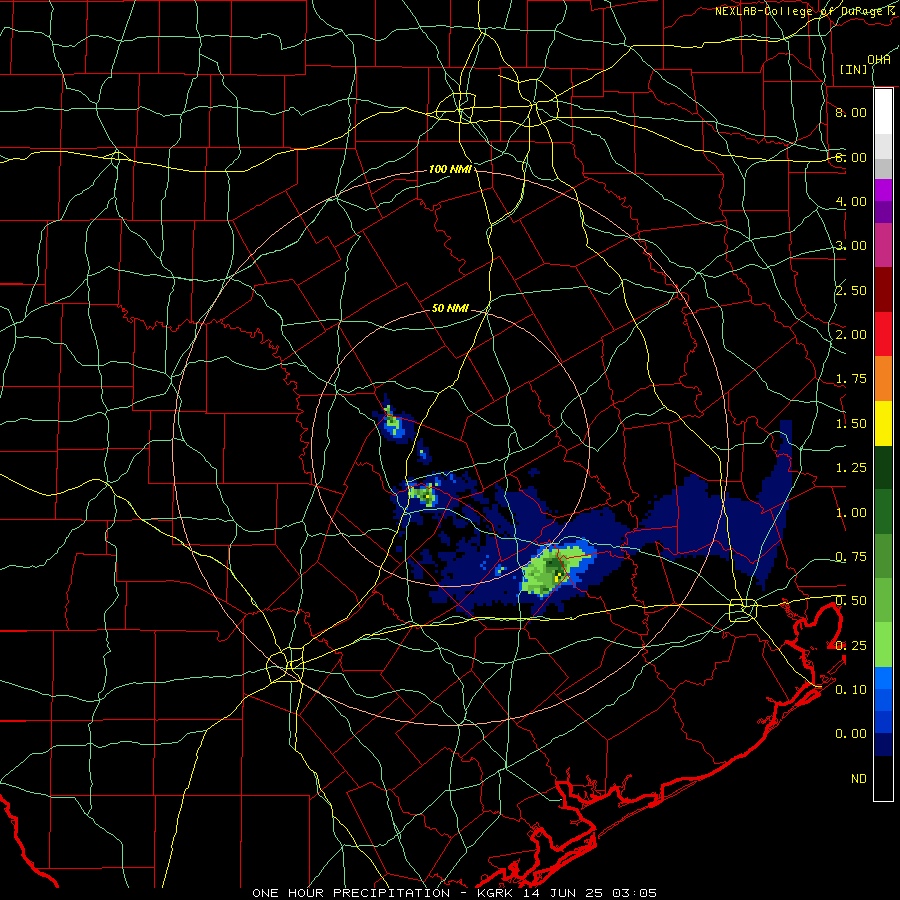
Task: Click the '0.75' legend label
Action: click(851, 557)
